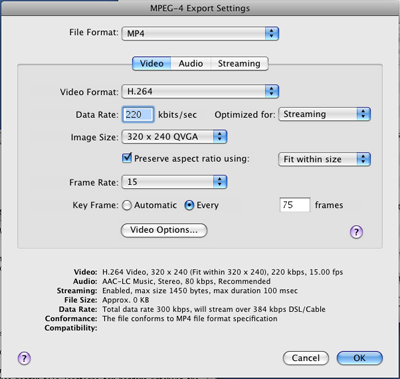
Task: Click the AAC-LC Music audio summary line
Action: (x=186, y=281)
